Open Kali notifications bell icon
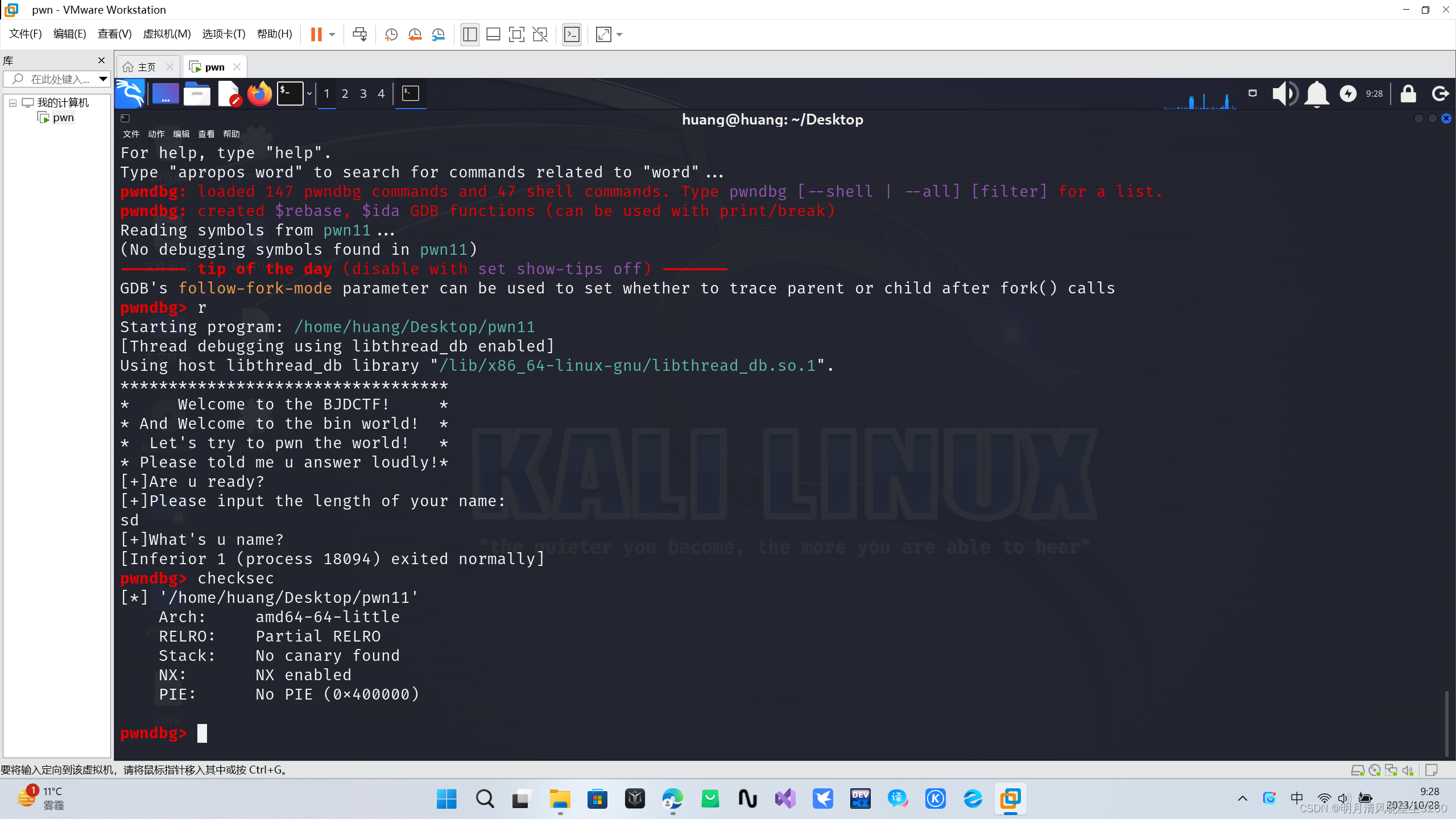Screen dimensions: 1456x819 (1317, 93)
